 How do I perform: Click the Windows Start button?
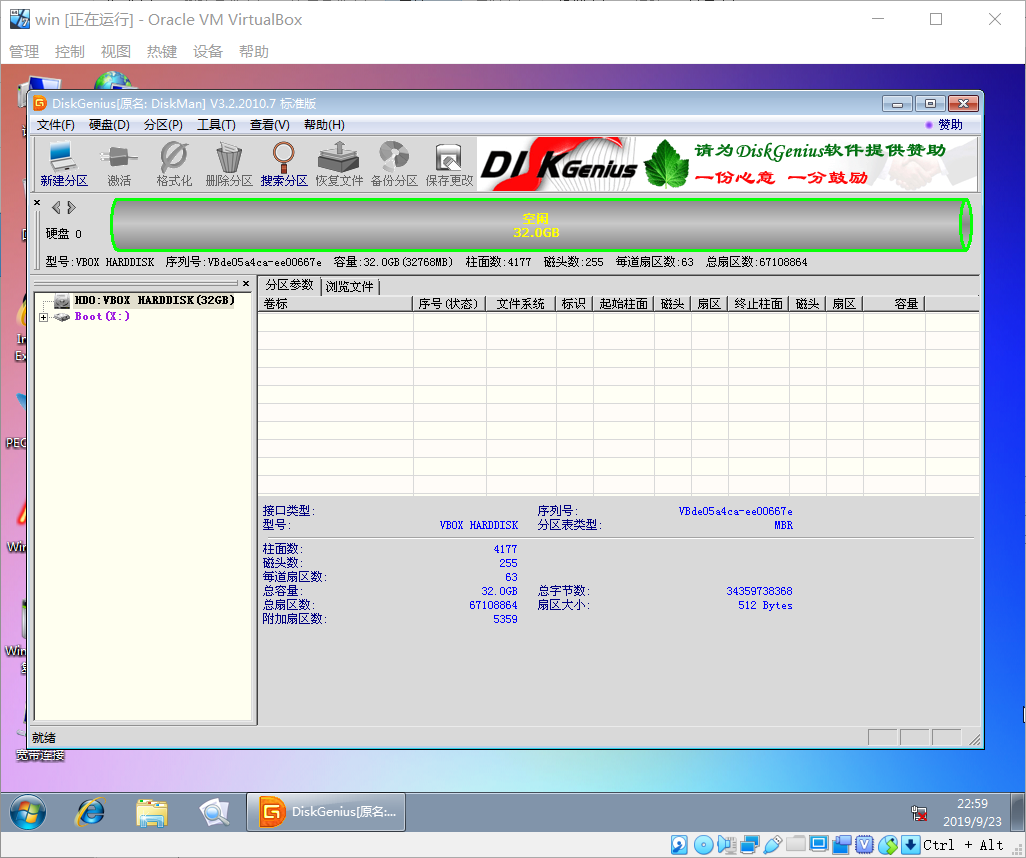click(27, 813)
